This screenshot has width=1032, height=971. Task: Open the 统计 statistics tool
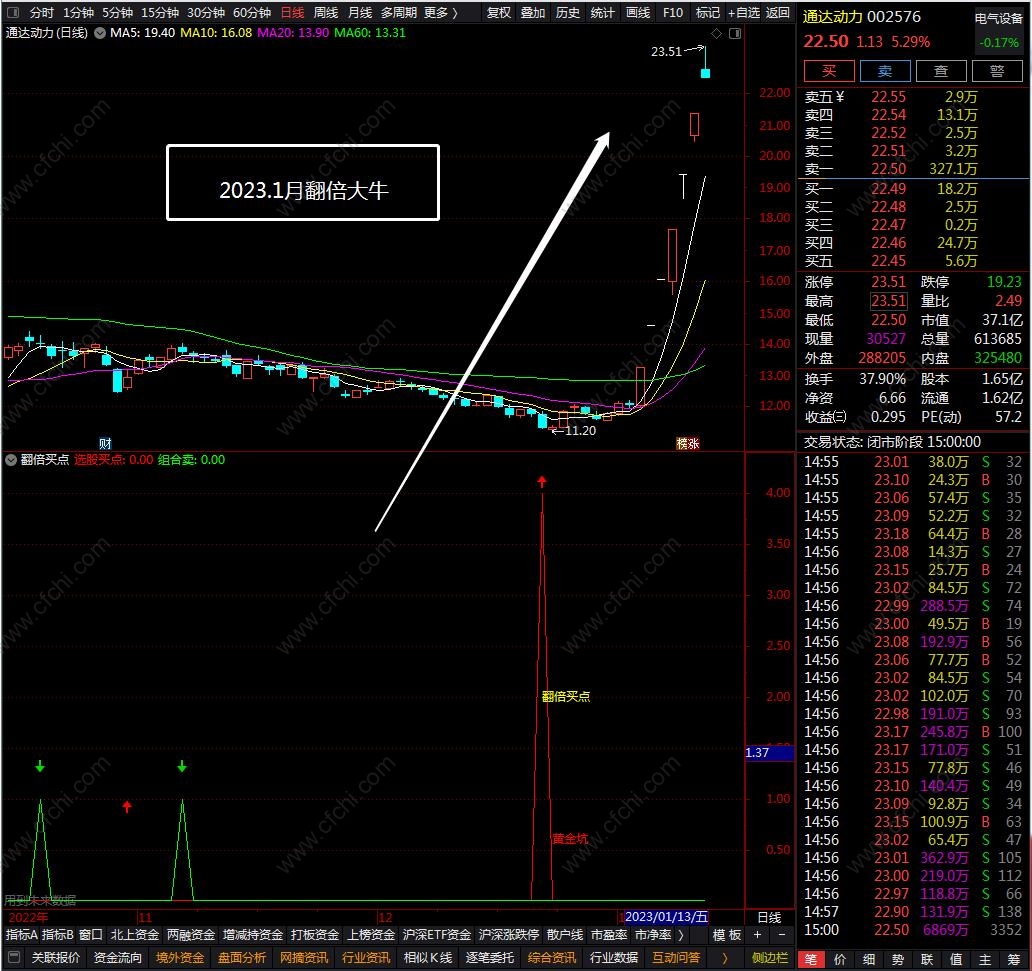(x=602, y=13)
